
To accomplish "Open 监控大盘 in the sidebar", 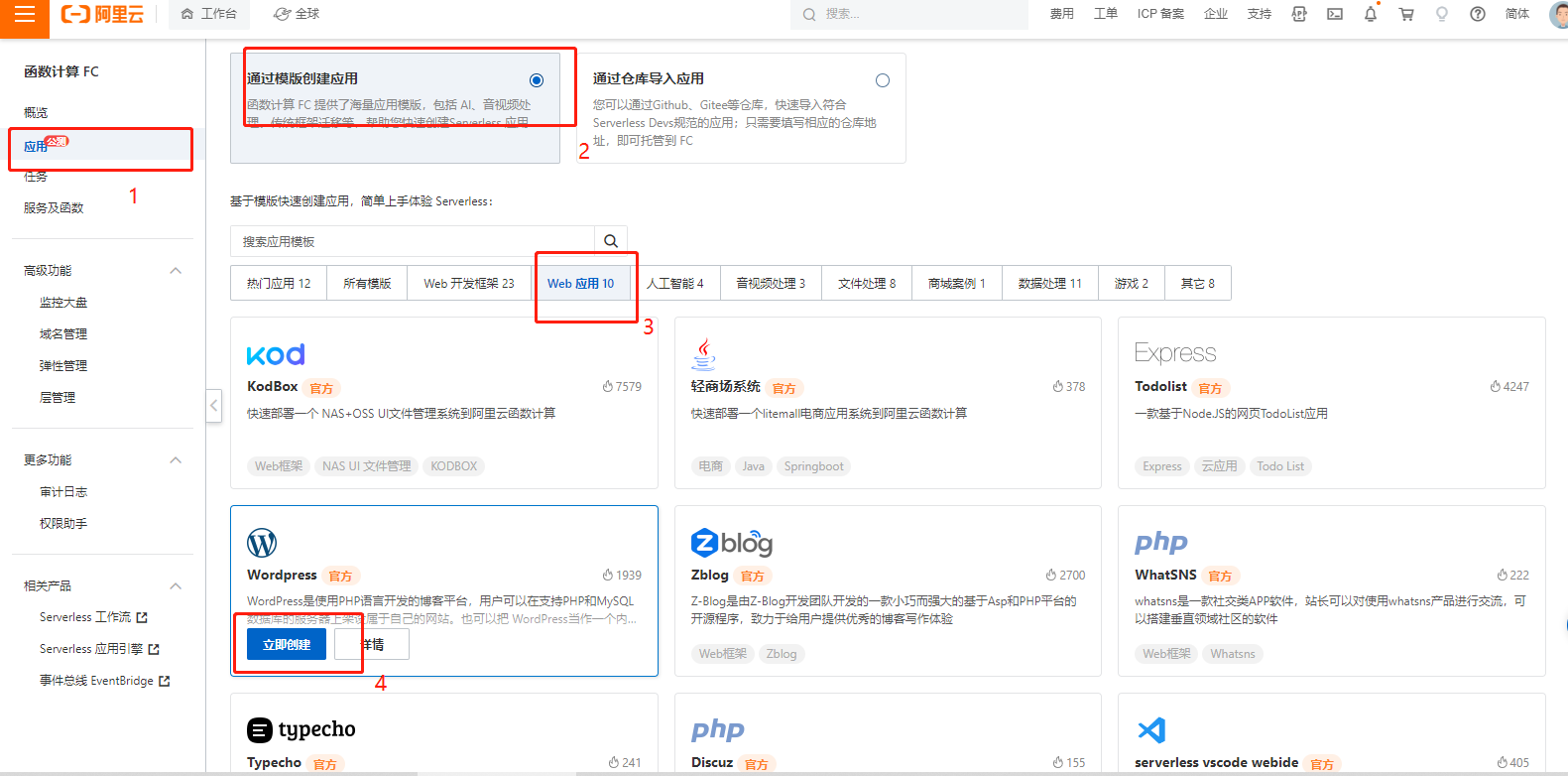I will pos(63,303).
